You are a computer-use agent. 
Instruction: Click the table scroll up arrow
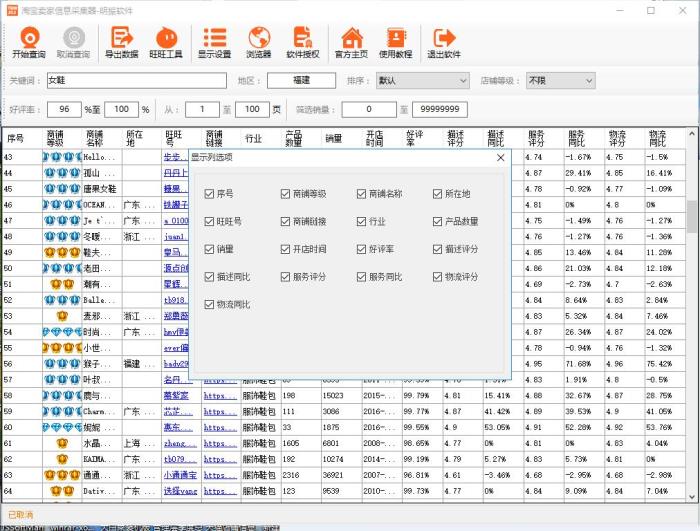(692, 134)
